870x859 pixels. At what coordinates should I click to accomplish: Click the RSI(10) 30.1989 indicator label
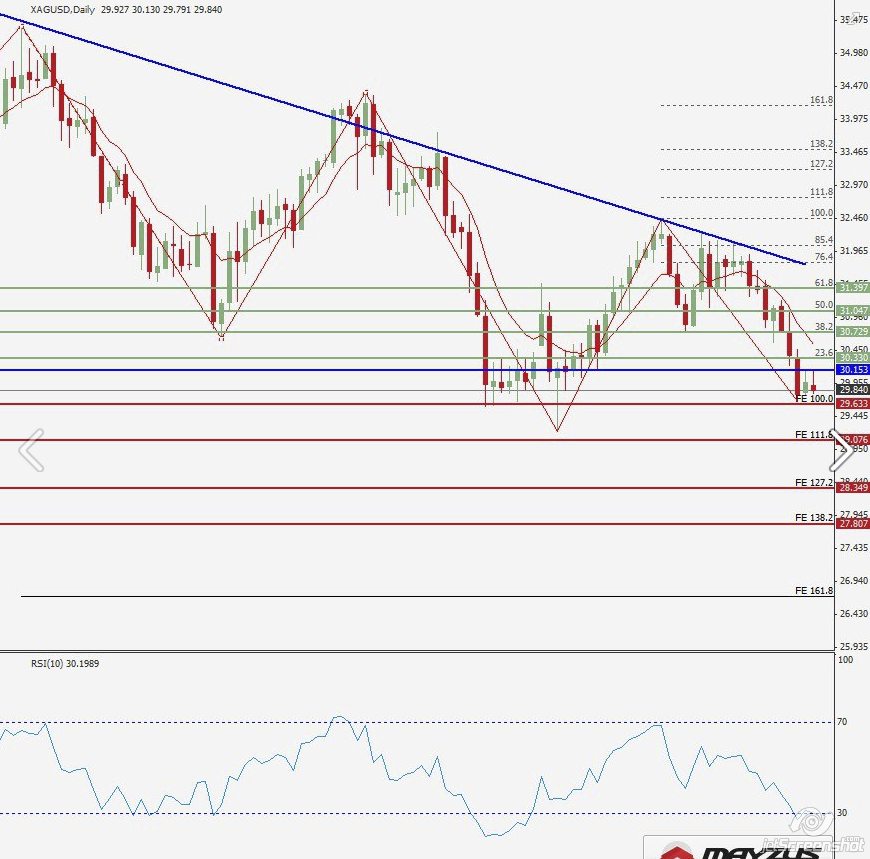pyautogui.click(x=65, y=663)
